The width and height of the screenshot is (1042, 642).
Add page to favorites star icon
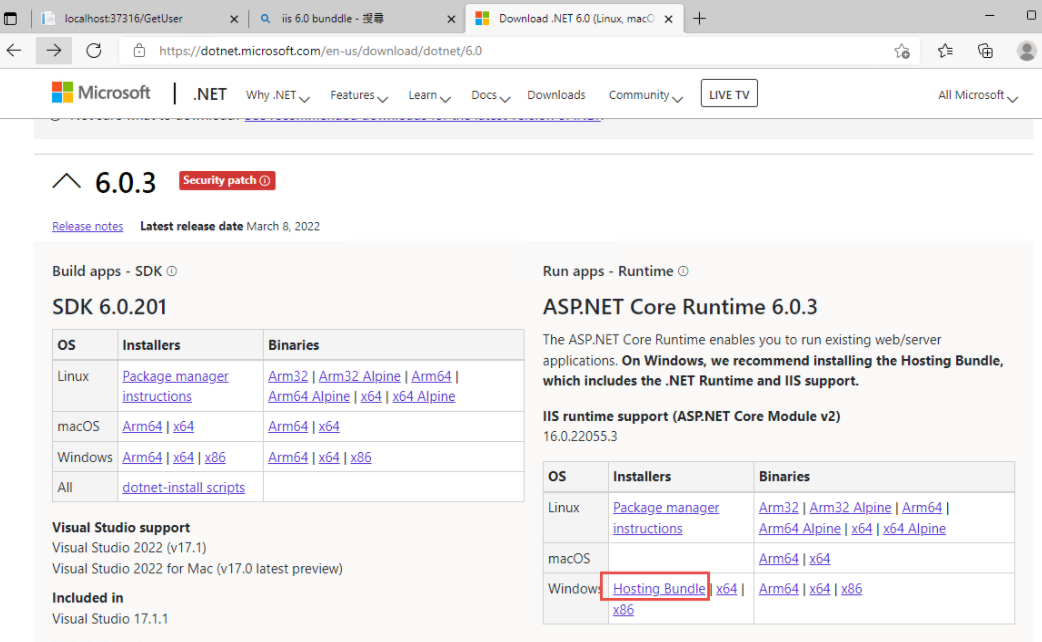(902, 51)
